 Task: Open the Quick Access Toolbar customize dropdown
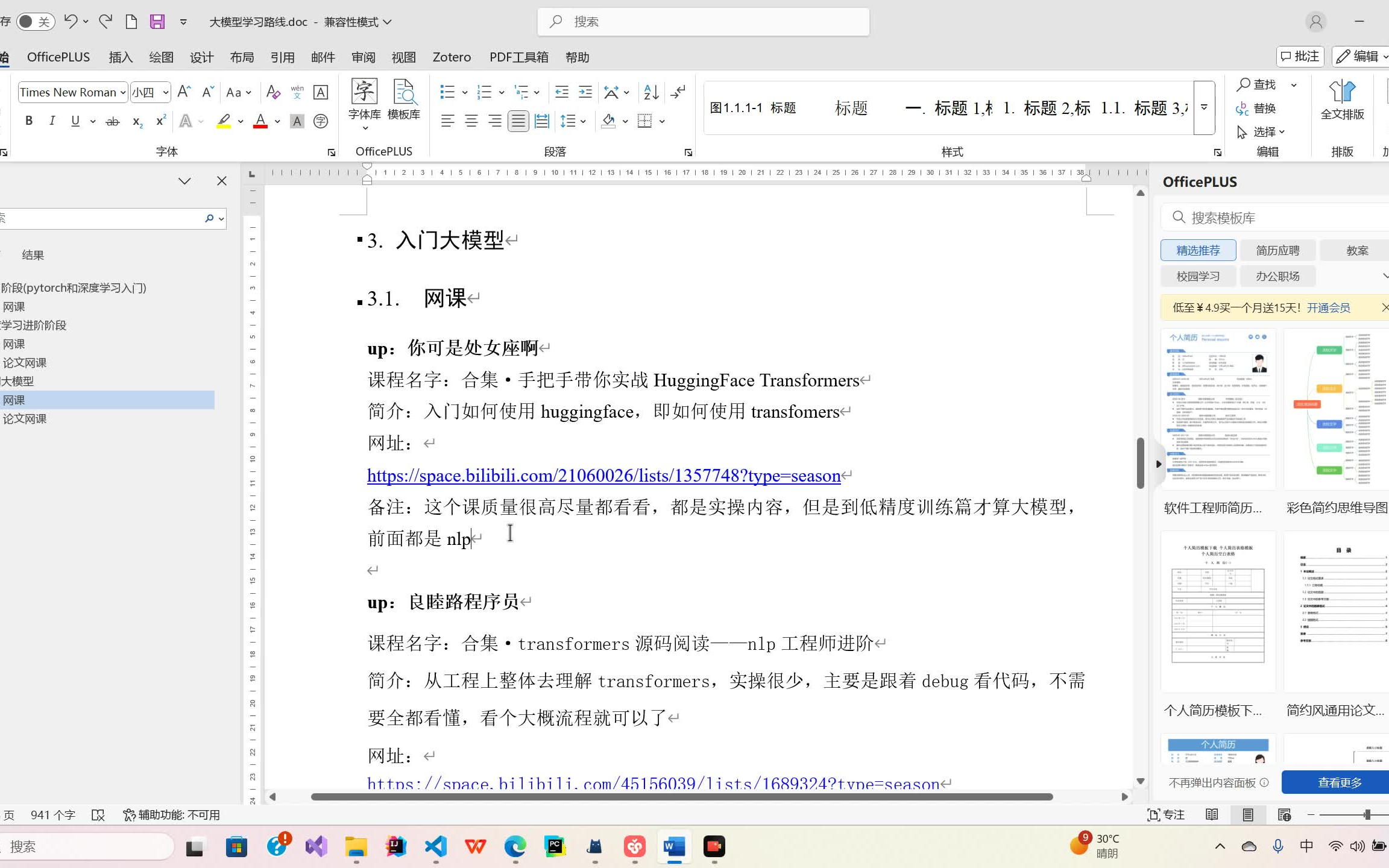[x=183, y=22]
